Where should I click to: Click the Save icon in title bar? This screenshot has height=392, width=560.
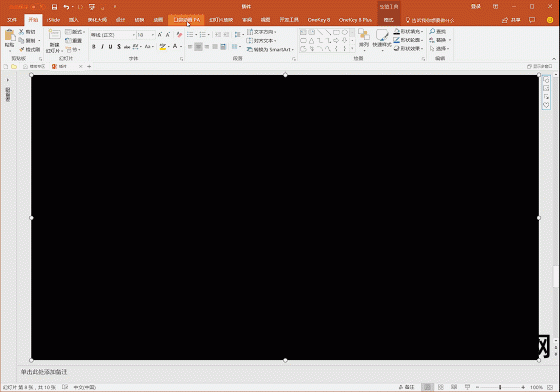54,7
